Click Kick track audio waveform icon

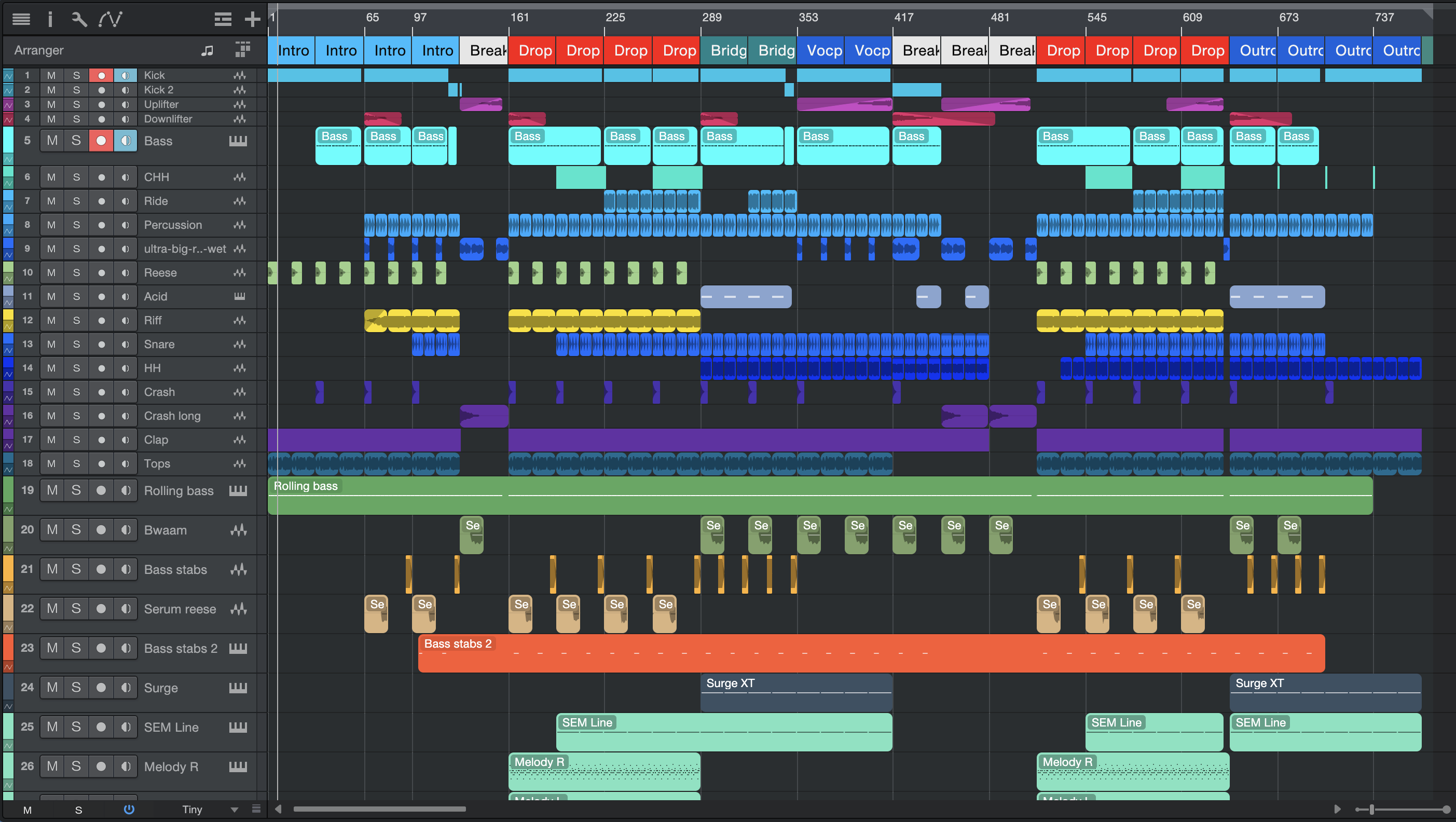click(240, 75)
